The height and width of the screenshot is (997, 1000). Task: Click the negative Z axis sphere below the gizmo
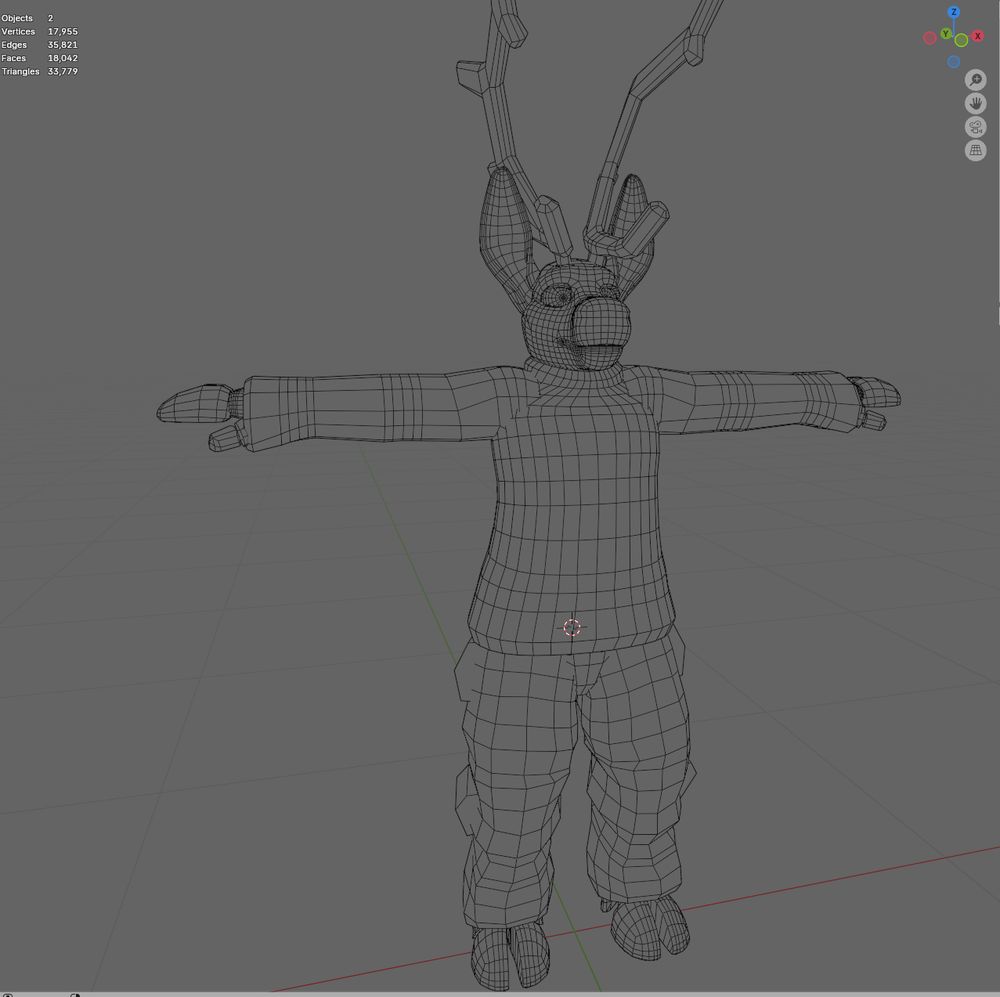953,60
